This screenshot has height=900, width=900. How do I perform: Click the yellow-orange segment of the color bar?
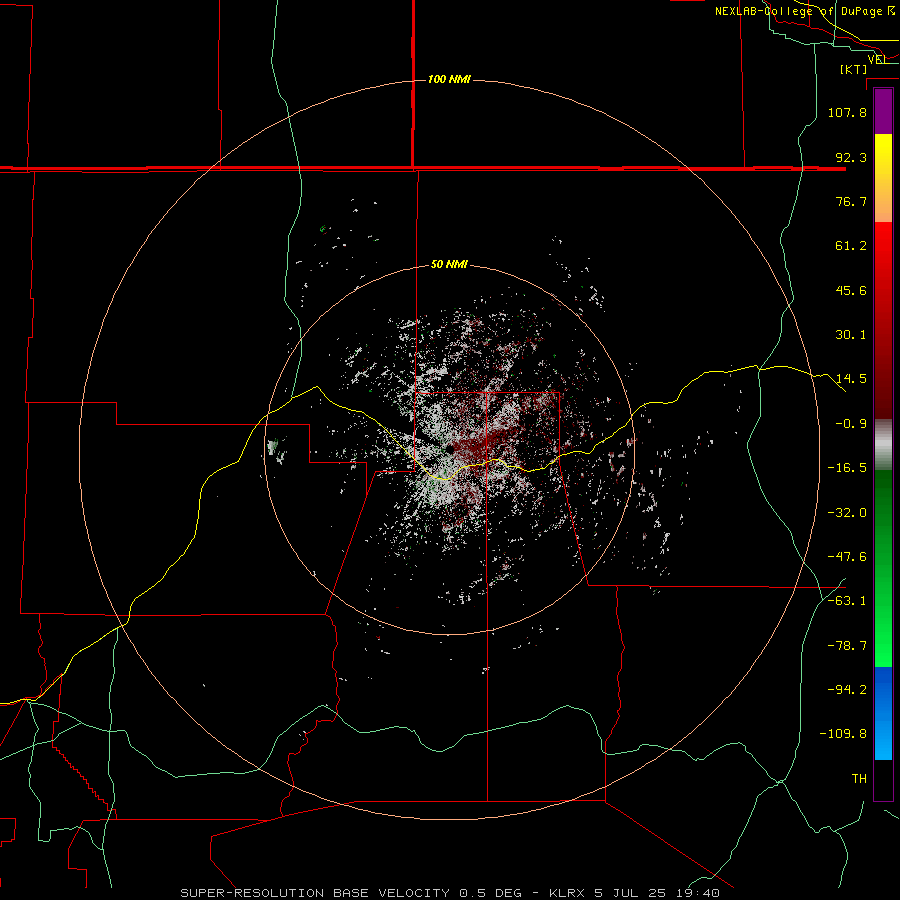point(883,178)
